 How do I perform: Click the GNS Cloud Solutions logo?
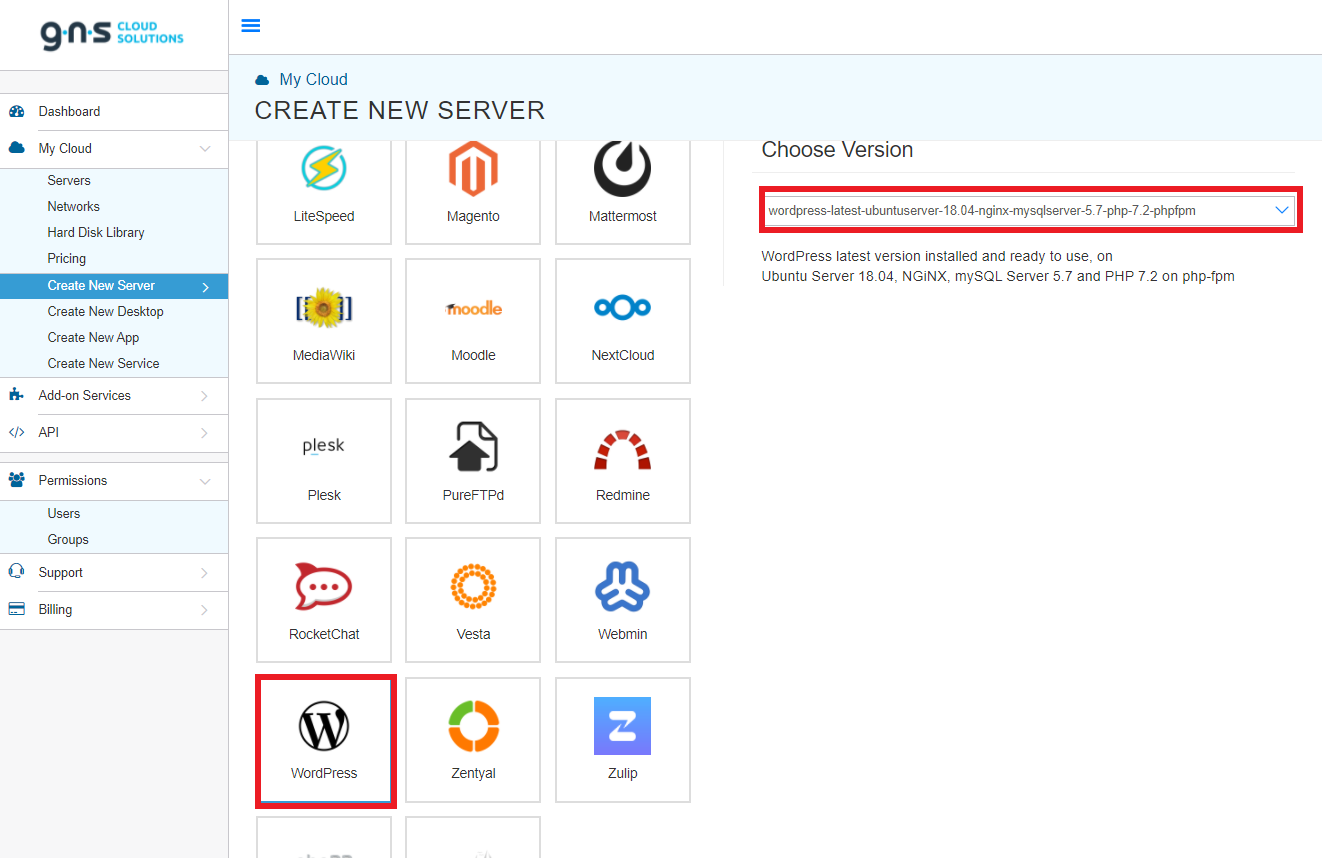pos(112,34)
